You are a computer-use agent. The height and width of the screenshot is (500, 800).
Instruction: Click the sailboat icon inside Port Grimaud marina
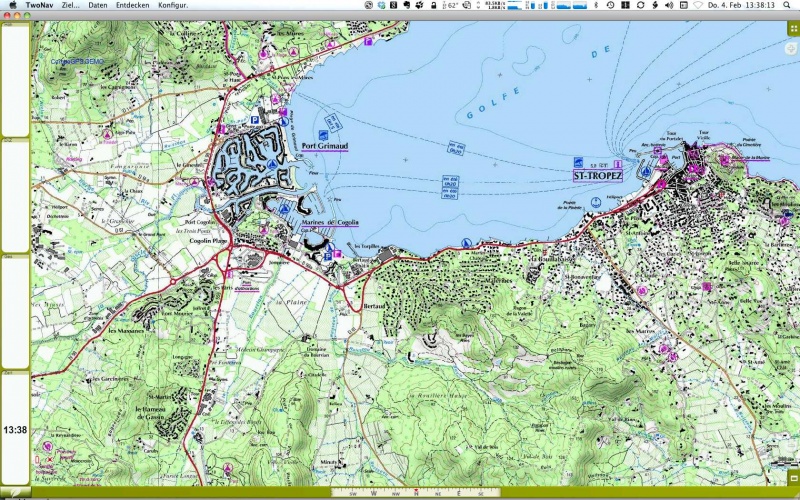272,164
